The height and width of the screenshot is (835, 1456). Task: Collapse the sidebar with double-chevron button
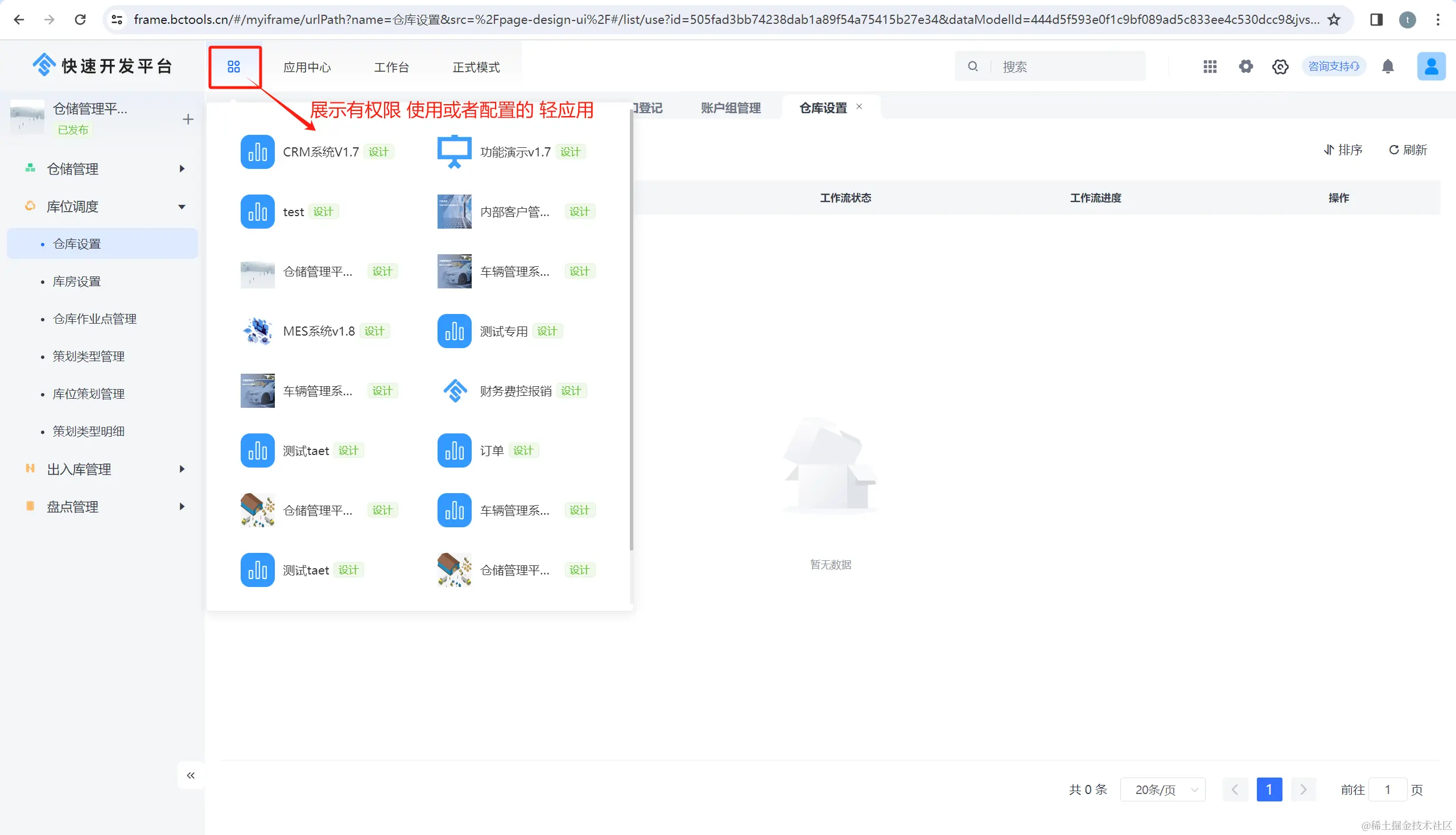pyautogui.click(x=191, y=775)
